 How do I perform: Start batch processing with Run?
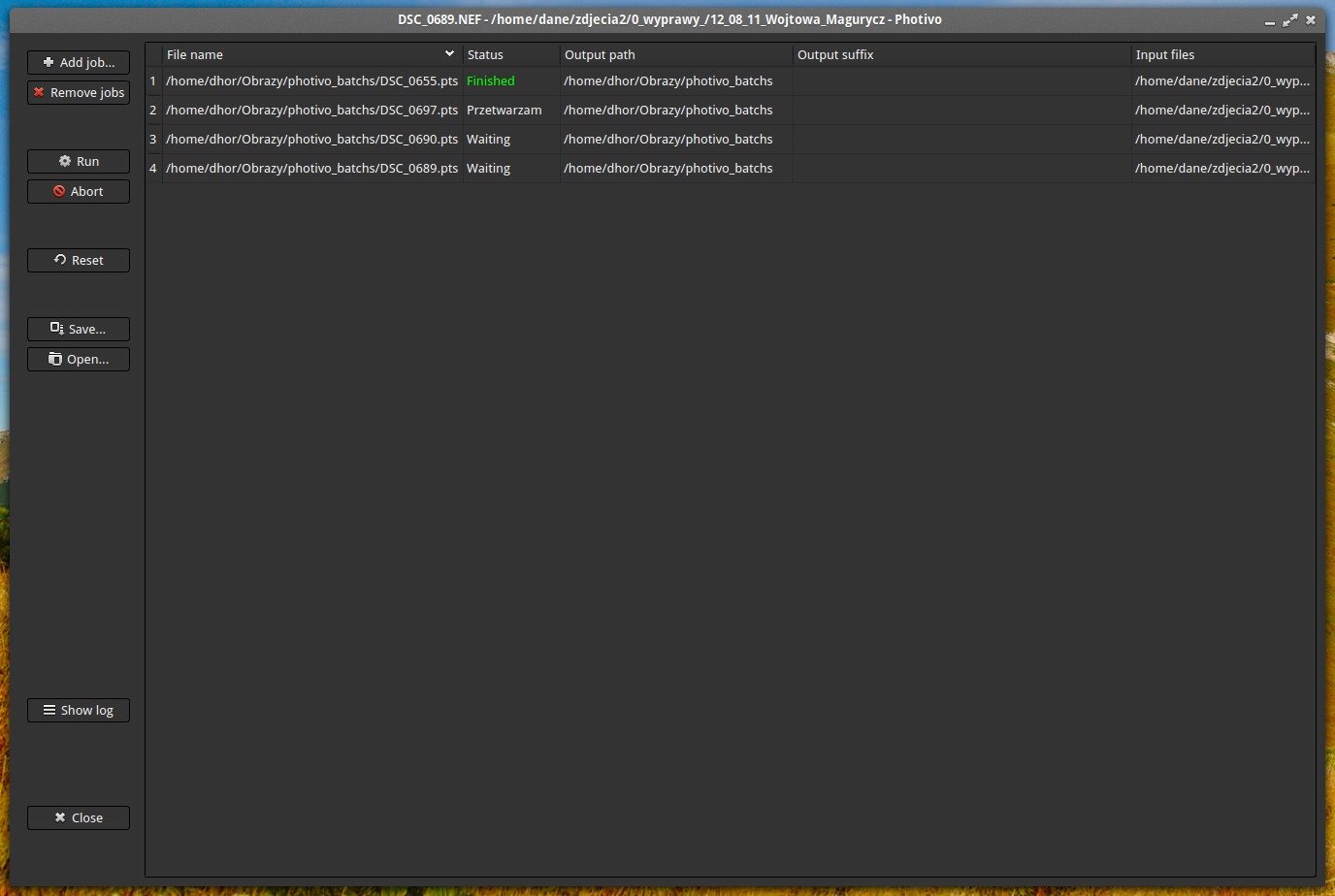click(79, 161)
